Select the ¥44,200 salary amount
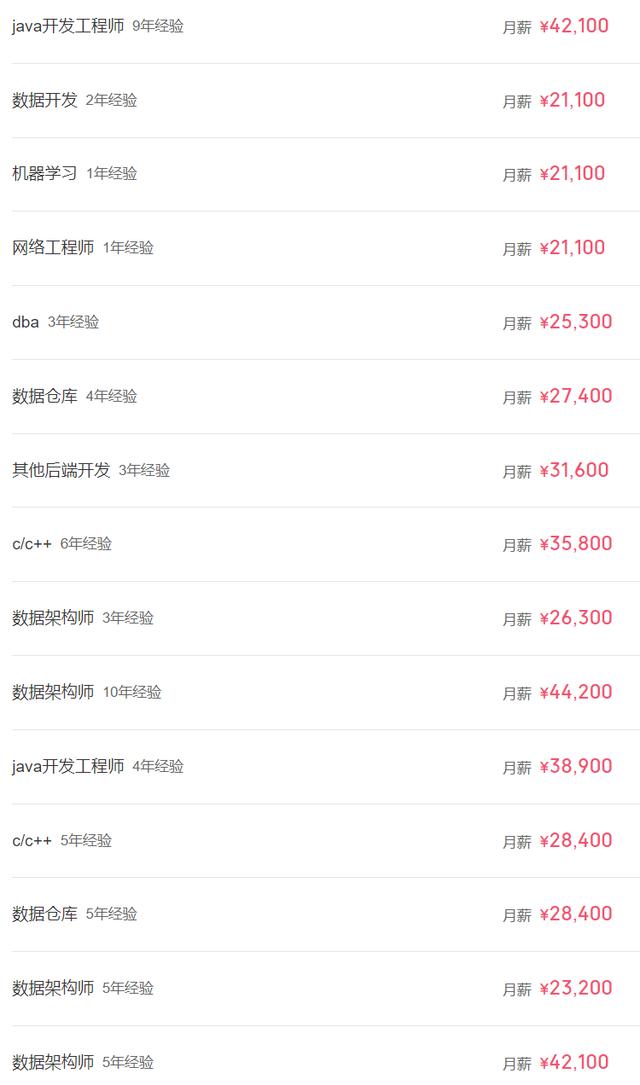640x1085 pixels. 575,692
